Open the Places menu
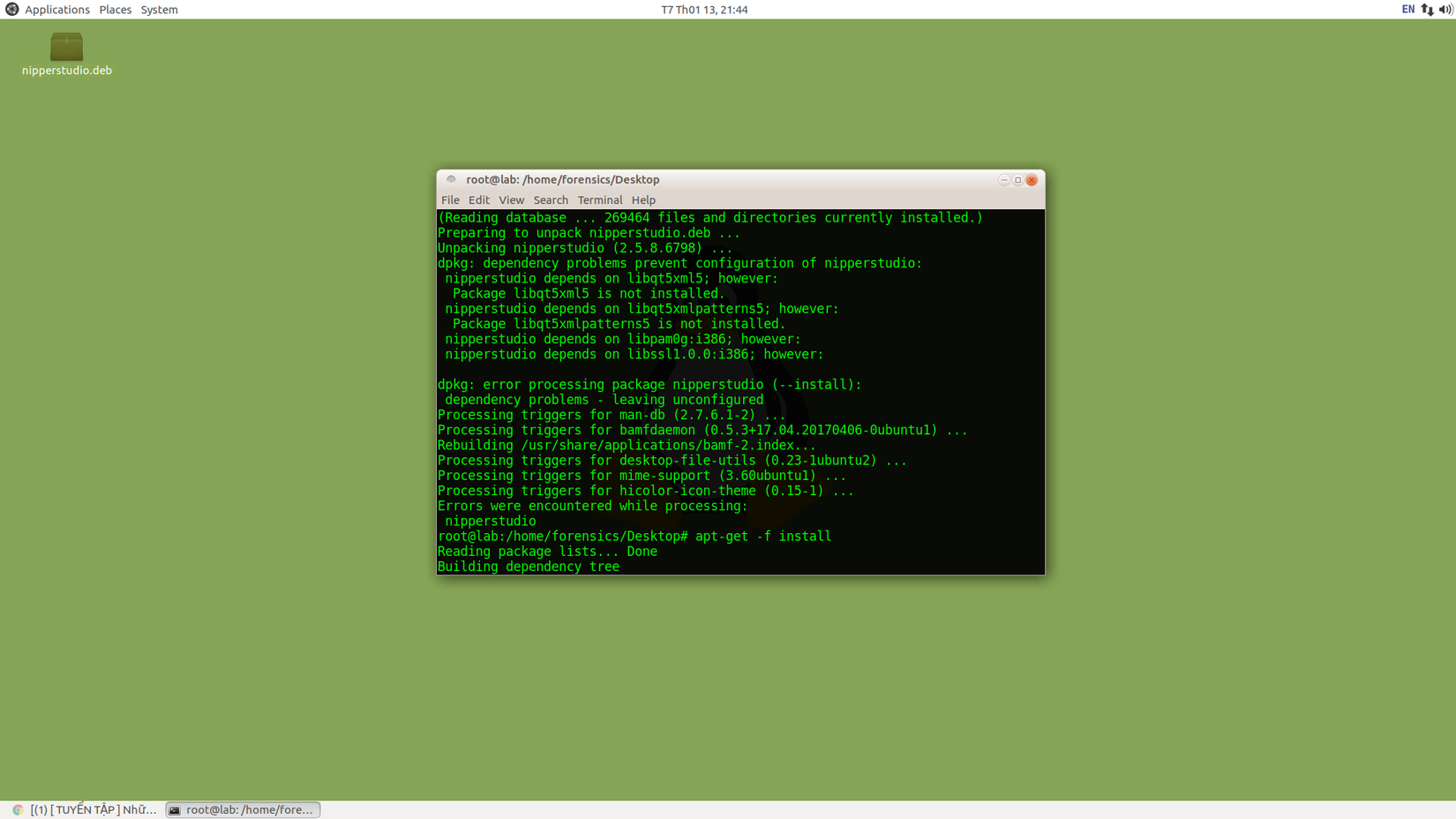Viewport: 1456px width, 819px height. coord(115,10)
